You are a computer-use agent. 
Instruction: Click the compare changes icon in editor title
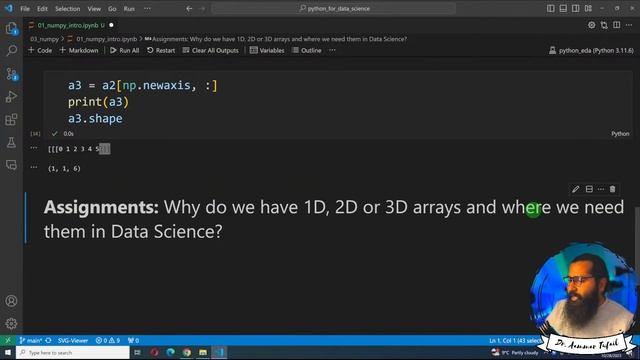pyautogui.click(x=604, y=25)
